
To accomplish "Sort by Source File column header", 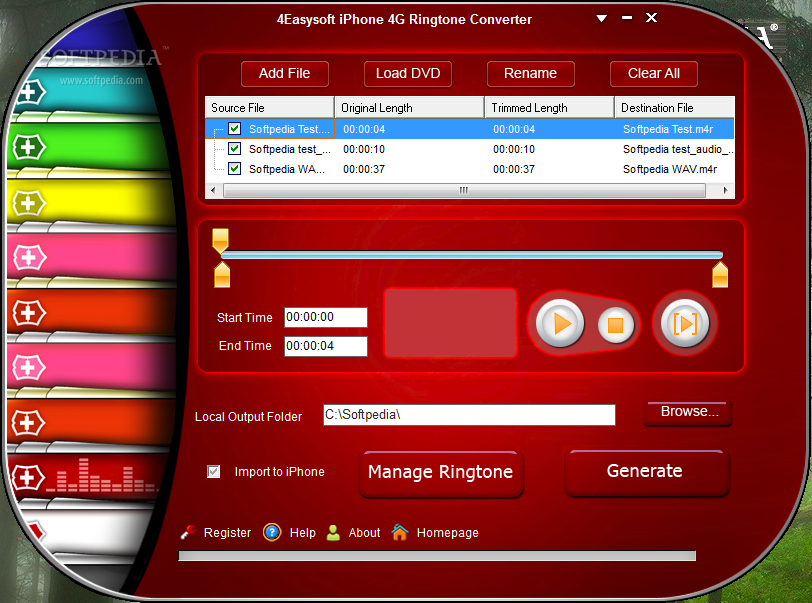I will click(269, 108).
